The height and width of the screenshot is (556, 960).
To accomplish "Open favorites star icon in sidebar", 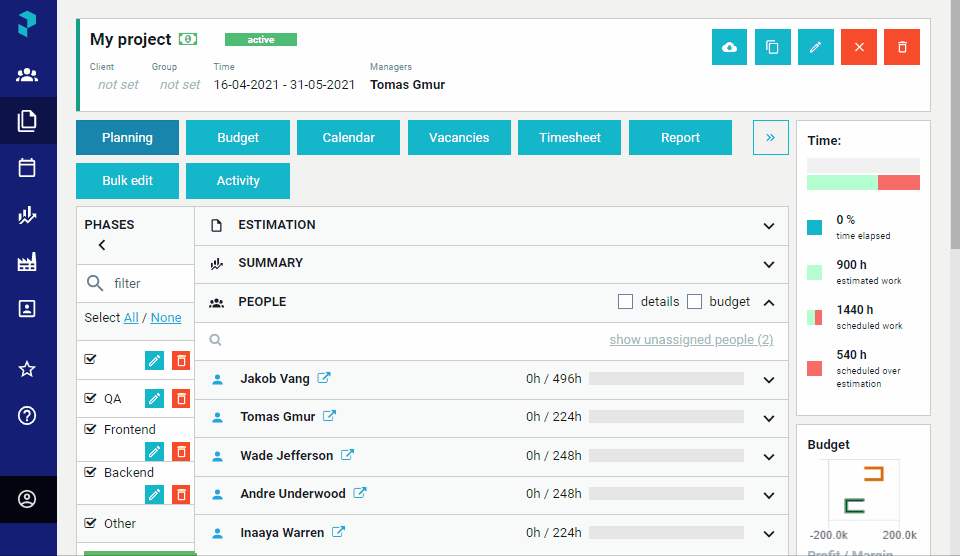I will (27, 369).
